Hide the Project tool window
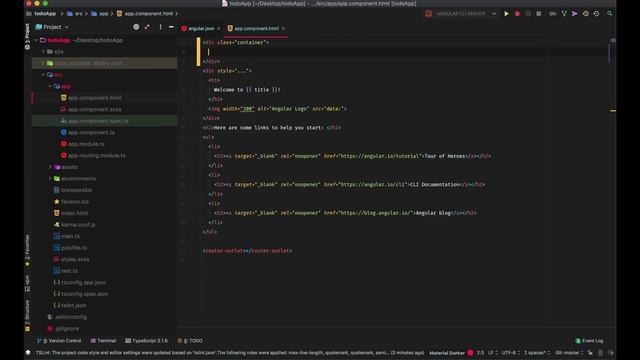 click(x=171, y=27)
